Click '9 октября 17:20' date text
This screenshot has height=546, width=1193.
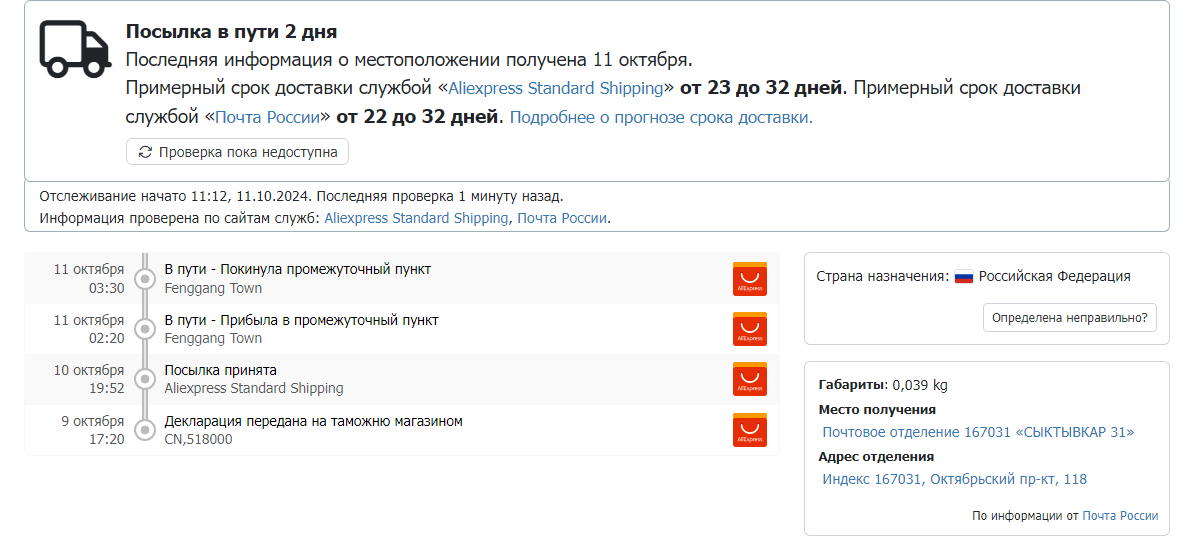[x=93, y=430]
